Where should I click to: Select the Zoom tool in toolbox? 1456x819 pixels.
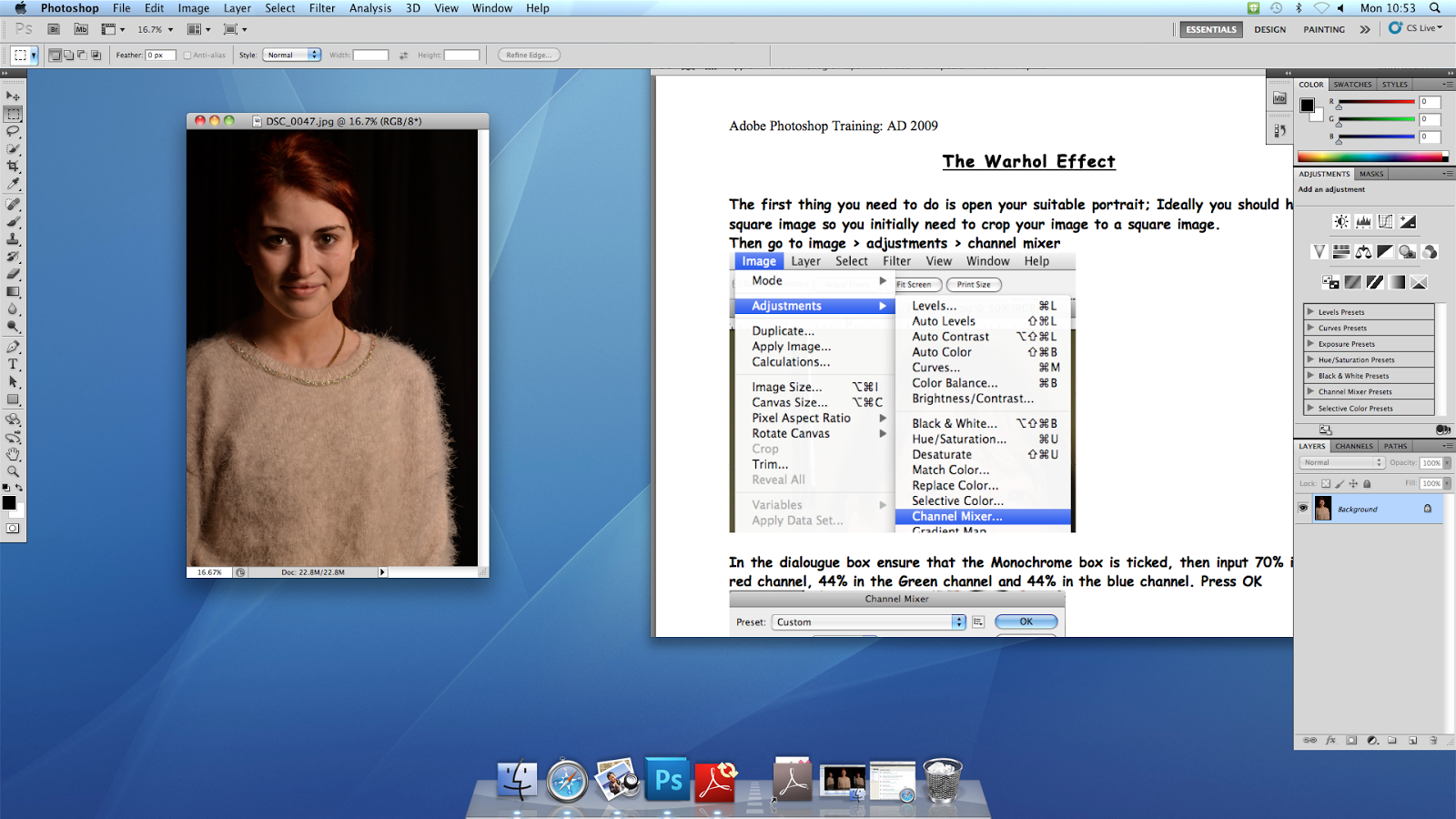[x=13, y=470]
